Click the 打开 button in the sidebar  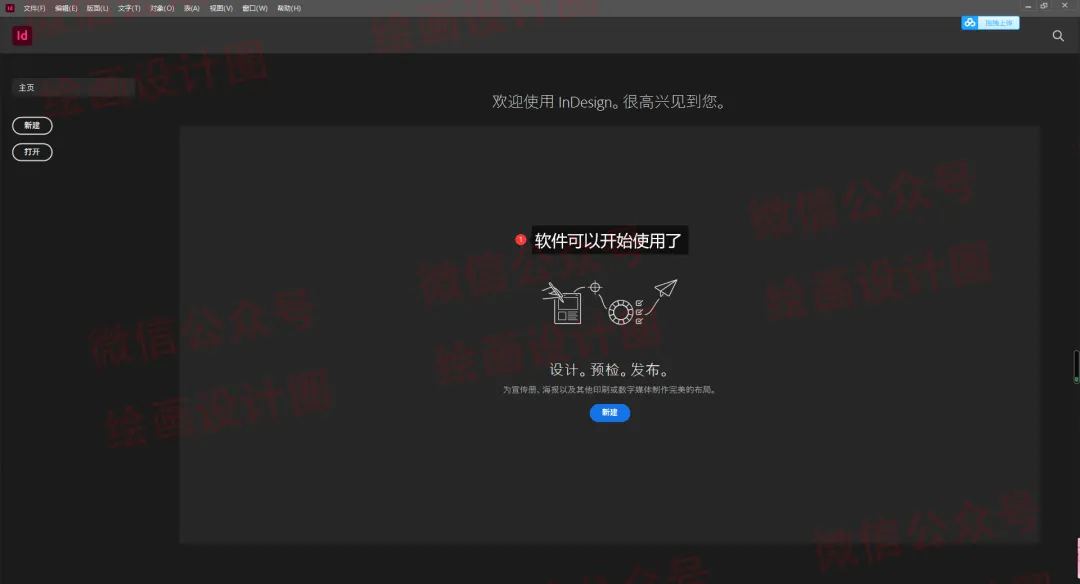32,152
